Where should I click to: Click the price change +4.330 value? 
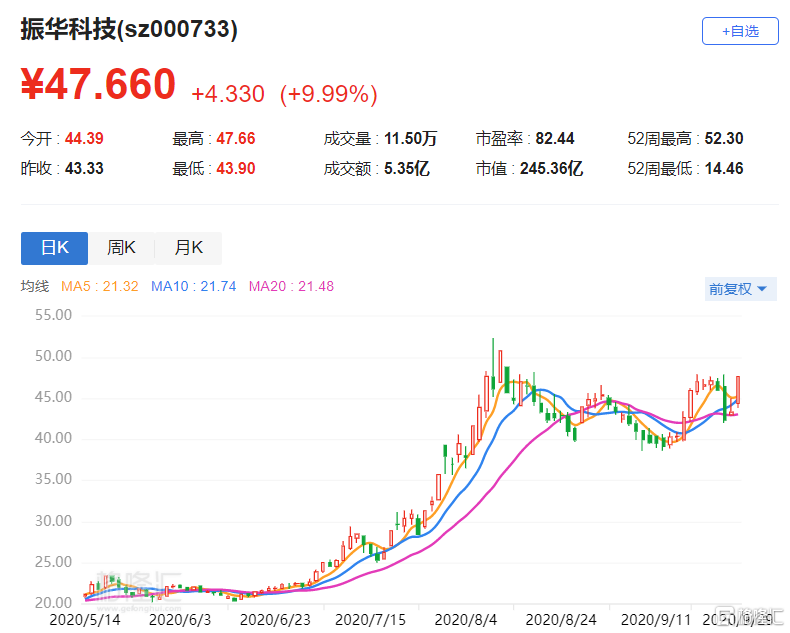click(x=228, y=94)
